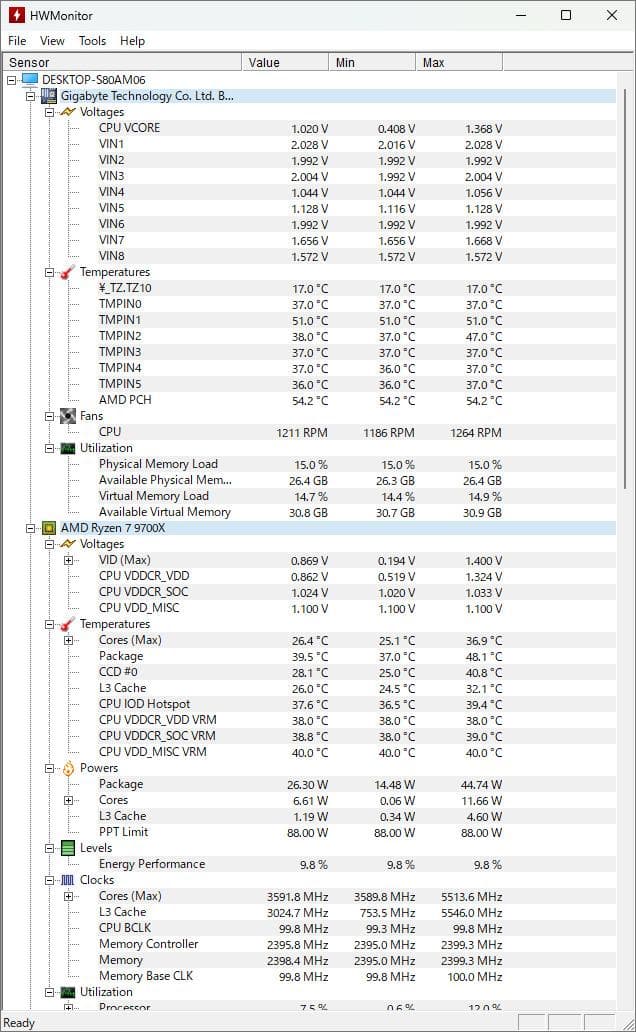Click the AMD Ryzen 7 9700X processor icon
Image resolution: width=636 pixels, height=1032 pixels.
pos(48,527)
